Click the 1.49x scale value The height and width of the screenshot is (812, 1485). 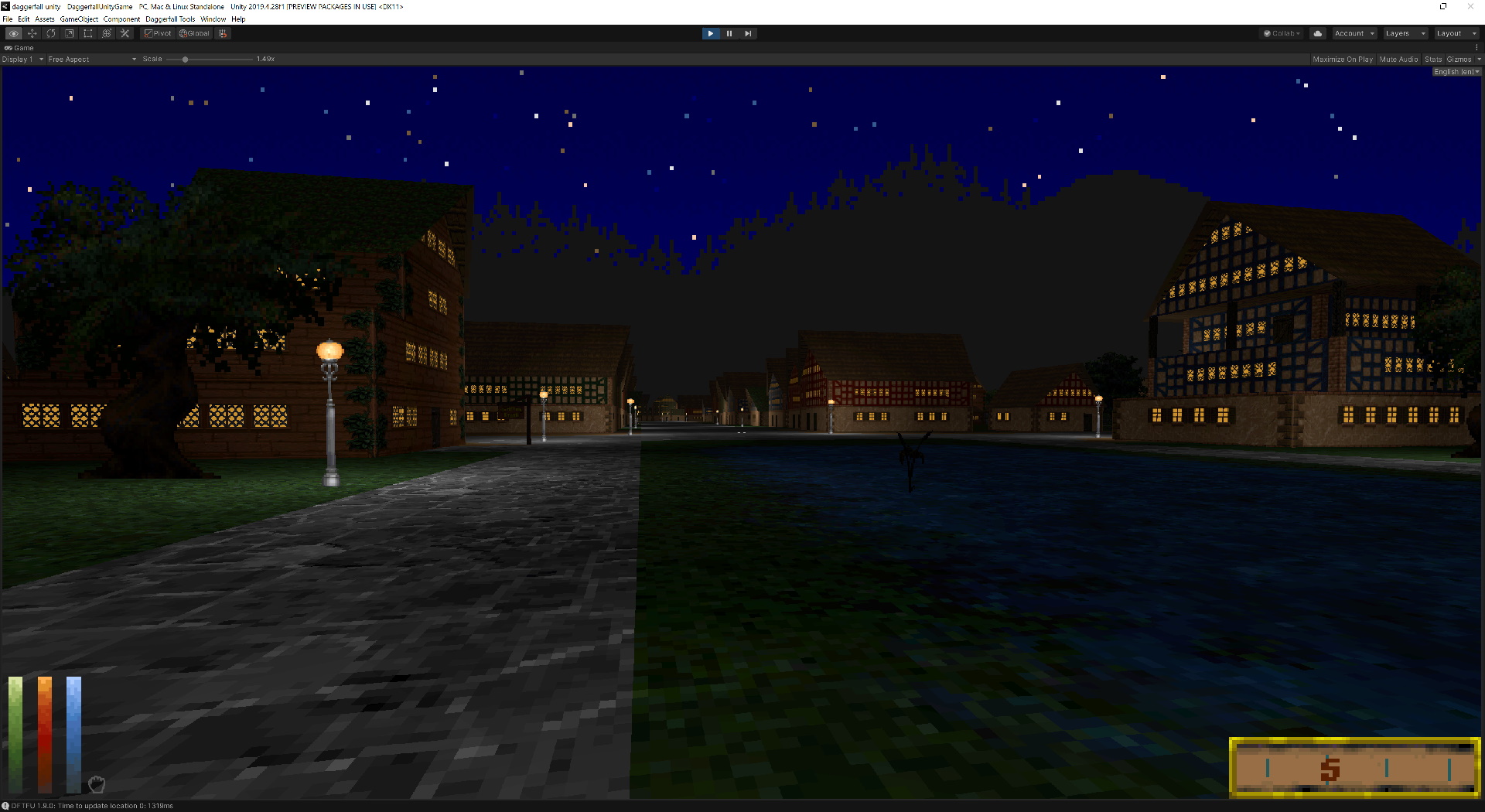(265, 60)
